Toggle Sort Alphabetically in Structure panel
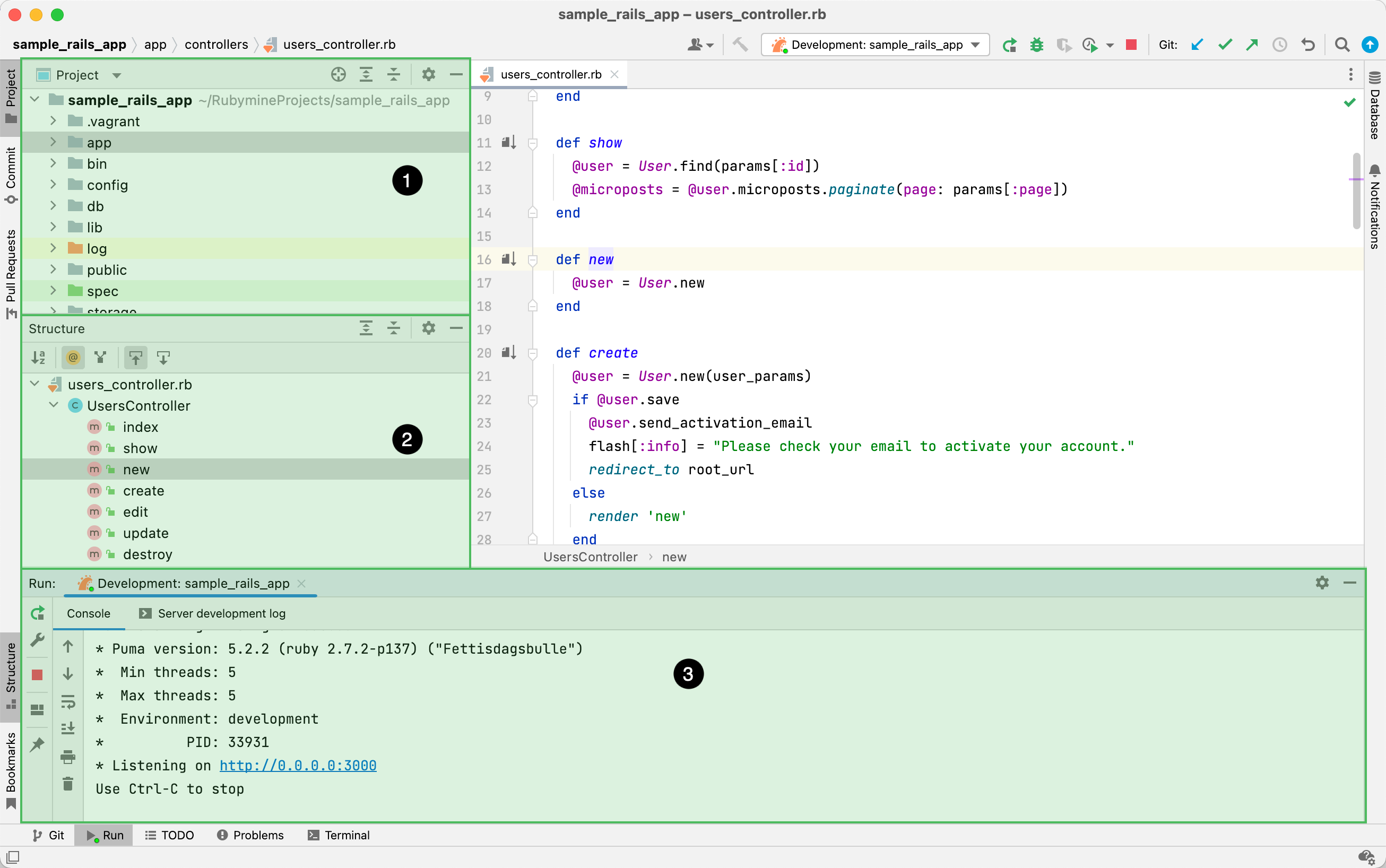1386x868 pixels. pos(38,358)
